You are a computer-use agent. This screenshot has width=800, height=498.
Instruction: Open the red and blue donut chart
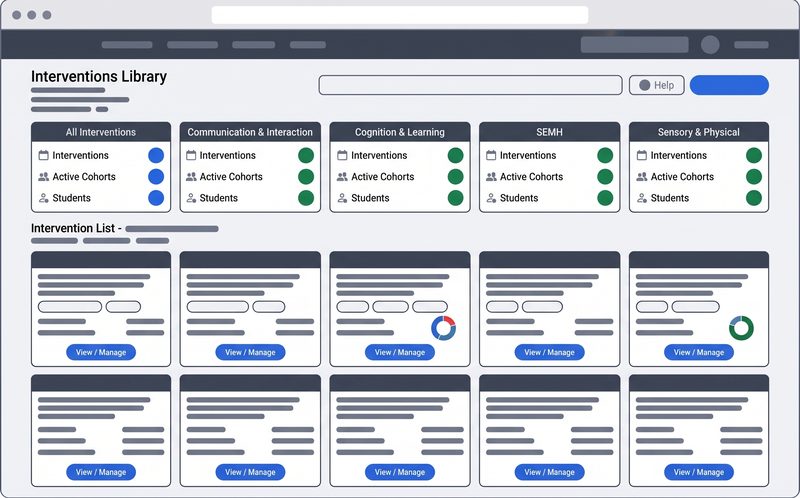click(x=443, y=328)
